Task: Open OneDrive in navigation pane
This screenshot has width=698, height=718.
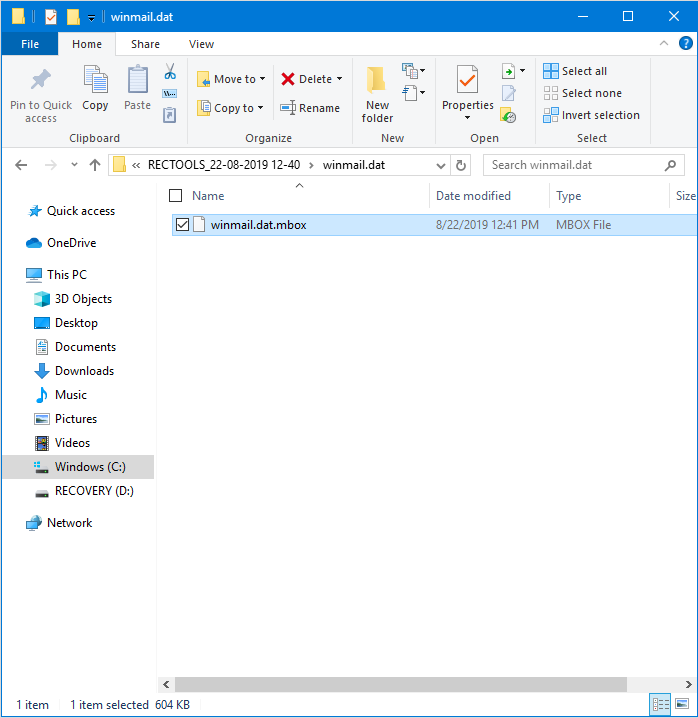Action: tap(61, 243)
